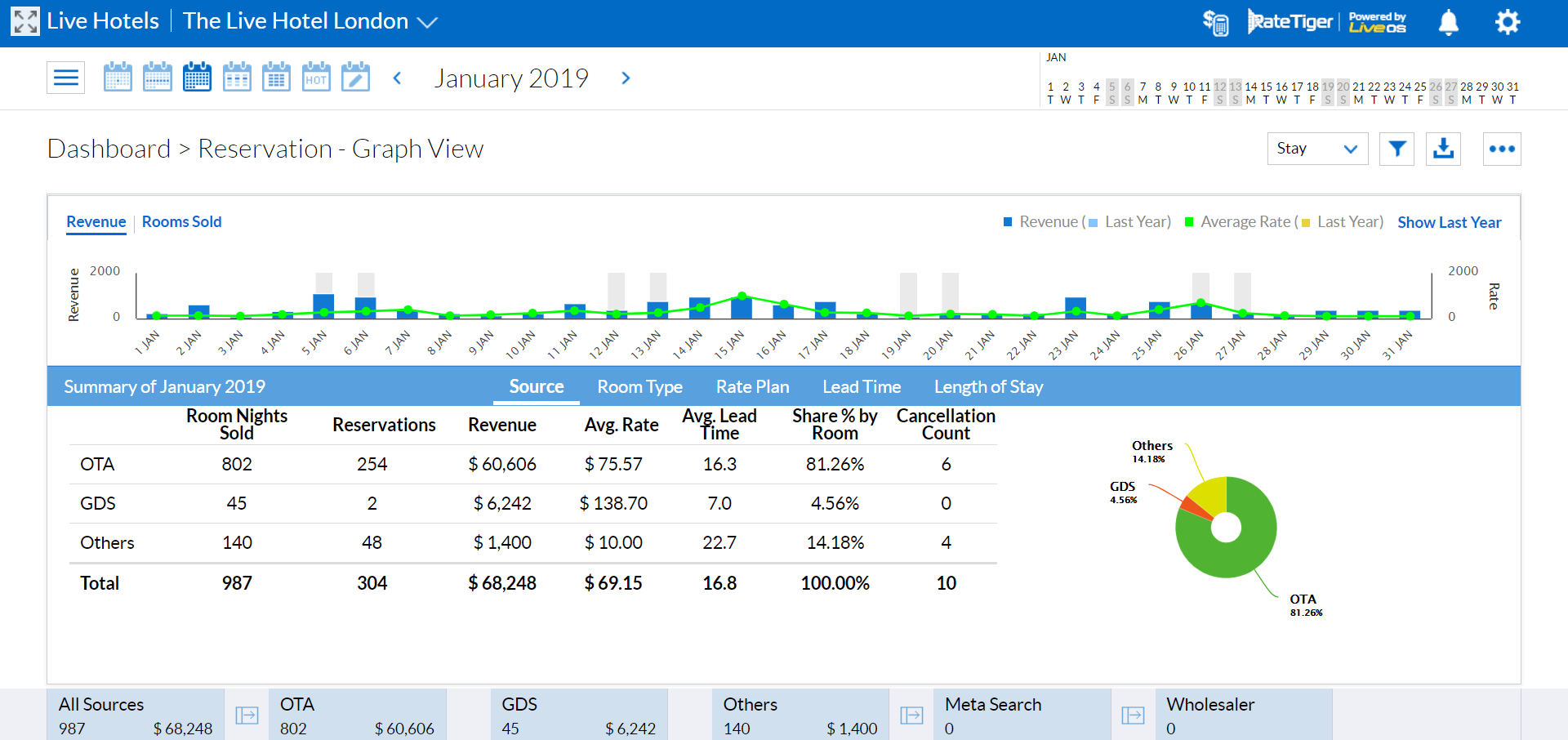Select the second light-blue calendar view icon
The width and height of the screenshot is (1568, 740).
point(158,77)
